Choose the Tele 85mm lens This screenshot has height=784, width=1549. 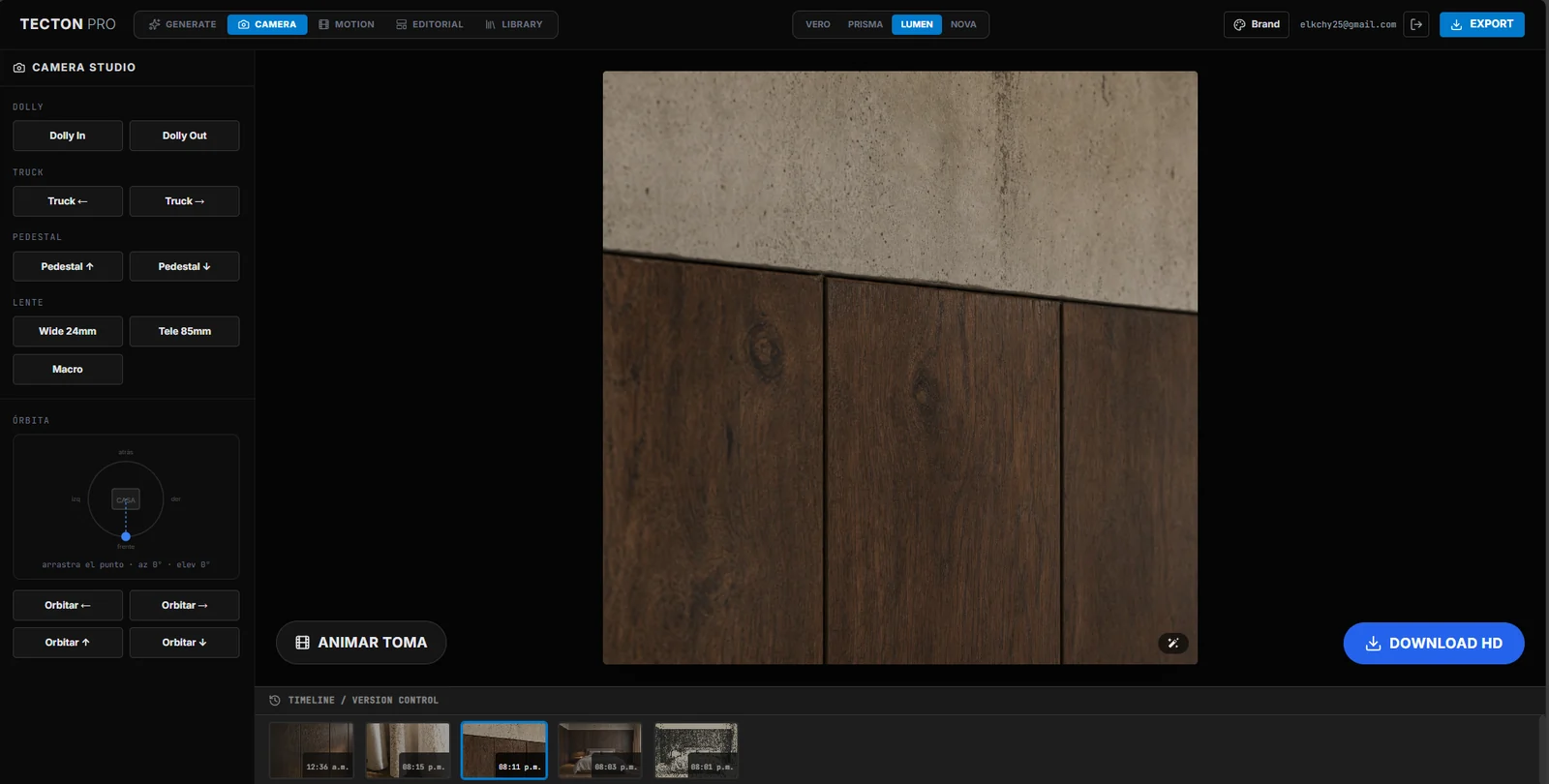185,331
